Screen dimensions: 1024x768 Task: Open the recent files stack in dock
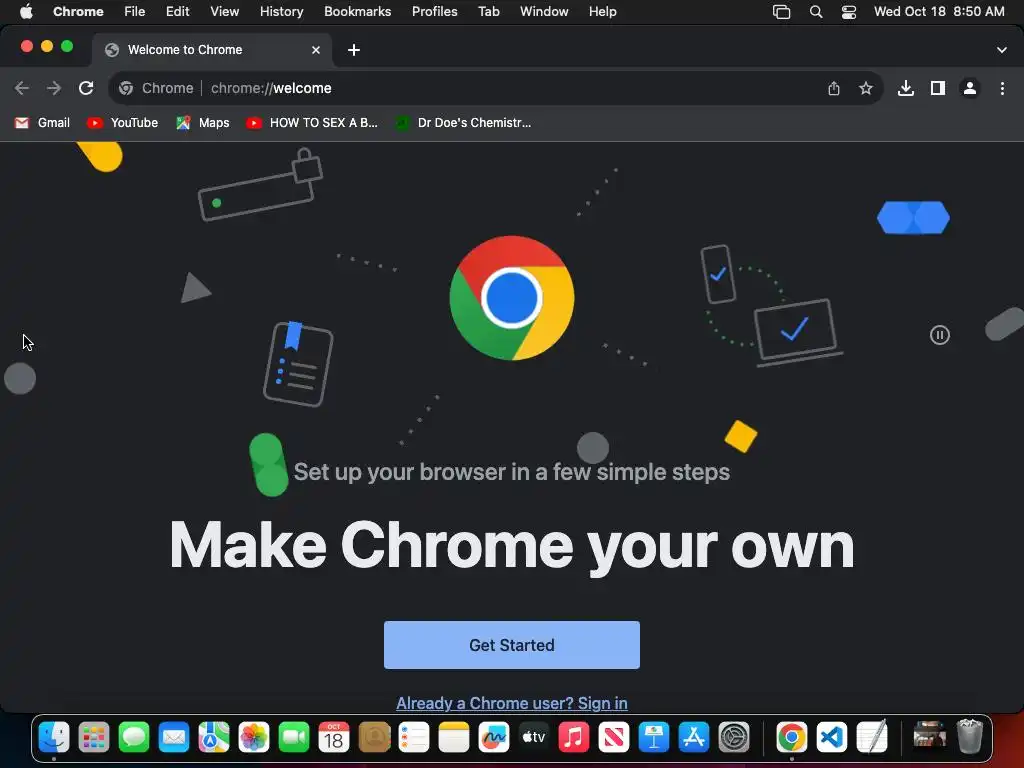929,738
